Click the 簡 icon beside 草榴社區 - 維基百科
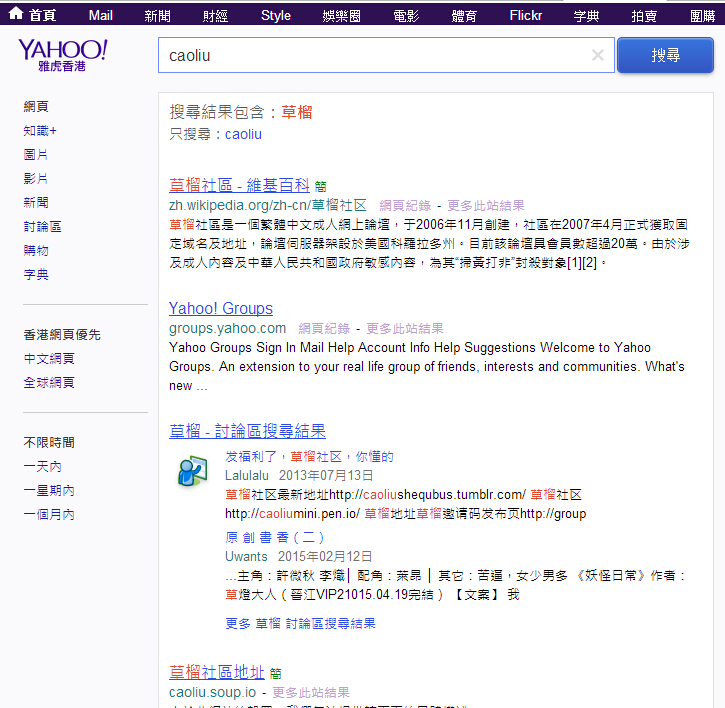The width and height of the screenshot is (725, 708). (320, 187)
